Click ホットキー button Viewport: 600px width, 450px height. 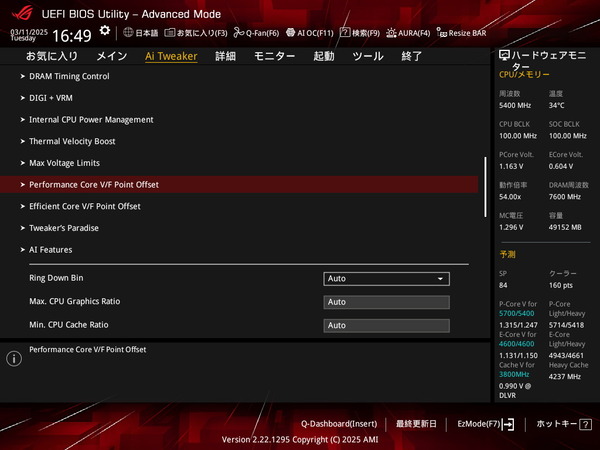(x=557, y=424)
